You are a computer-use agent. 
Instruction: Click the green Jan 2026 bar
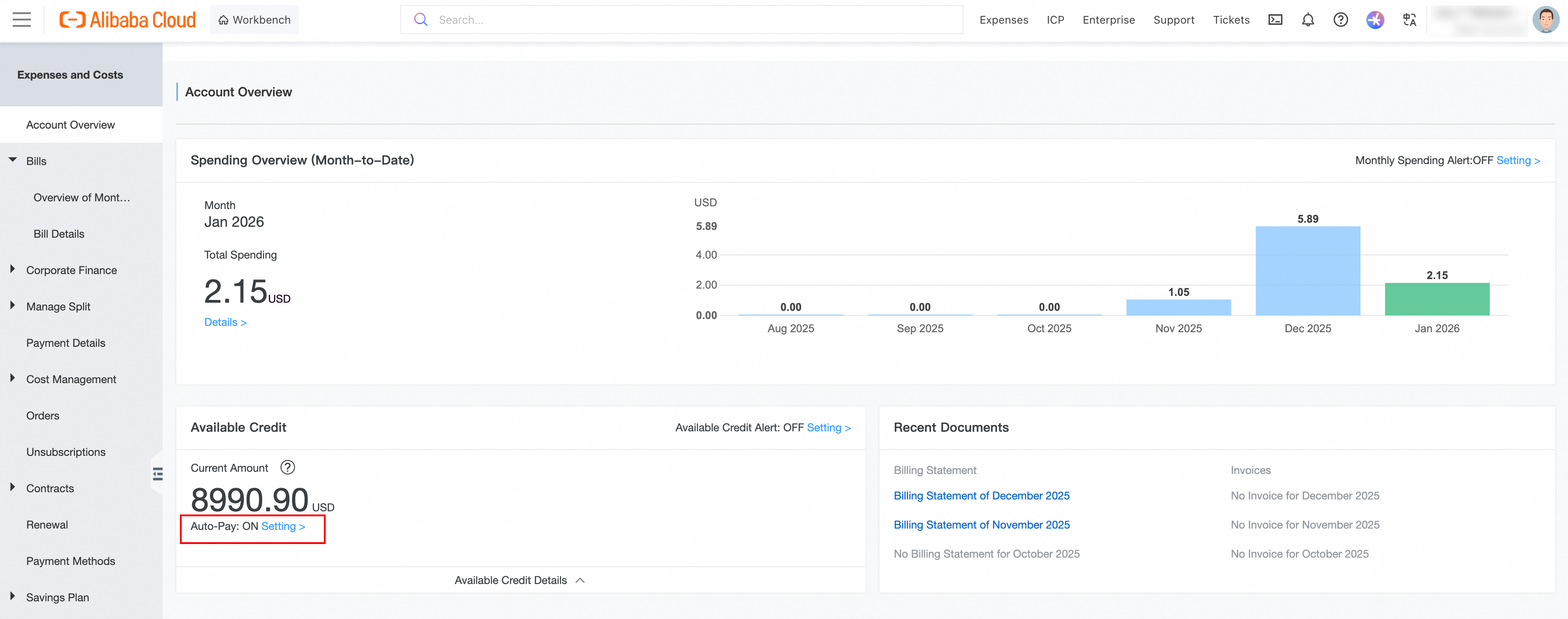[x=1437, y=299]
